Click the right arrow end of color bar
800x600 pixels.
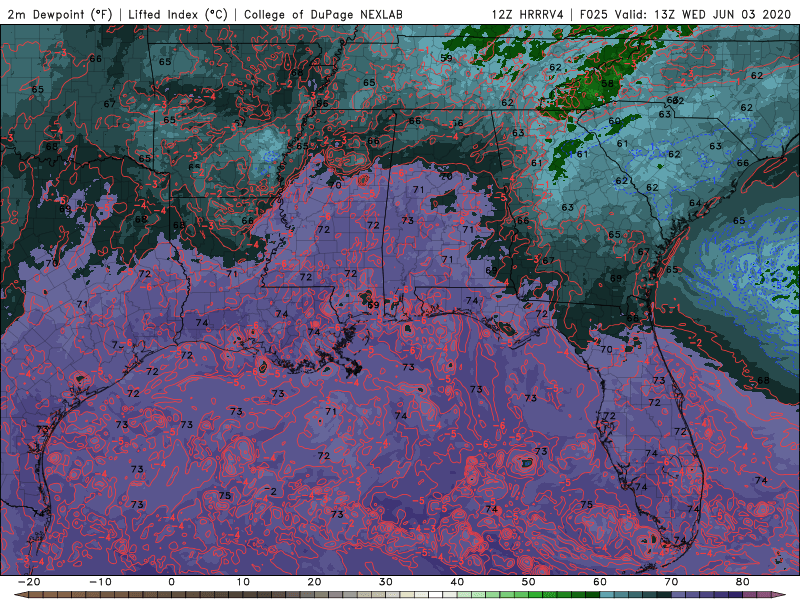point(780,595)
